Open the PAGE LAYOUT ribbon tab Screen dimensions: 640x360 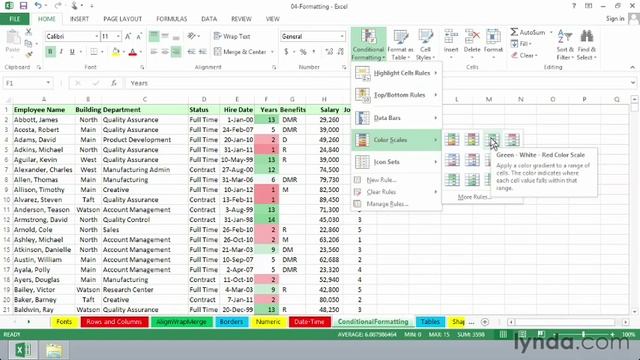click(122, 19)
